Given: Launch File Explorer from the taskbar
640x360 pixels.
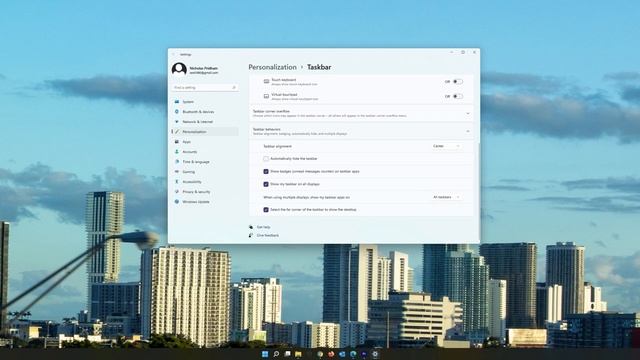Looking at the screenshot, I should [x=298, y=354].
